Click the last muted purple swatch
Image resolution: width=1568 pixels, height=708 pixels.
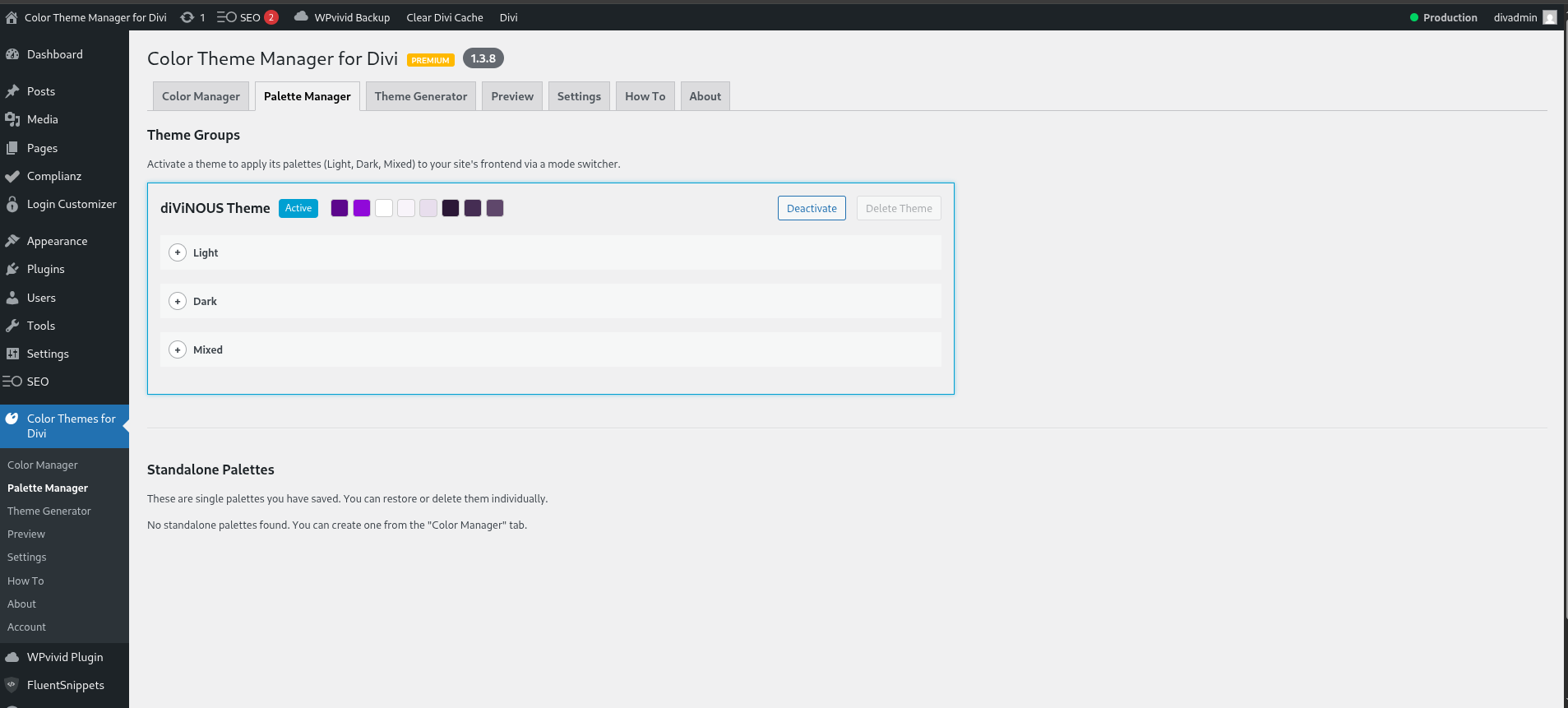click(495, 208)
